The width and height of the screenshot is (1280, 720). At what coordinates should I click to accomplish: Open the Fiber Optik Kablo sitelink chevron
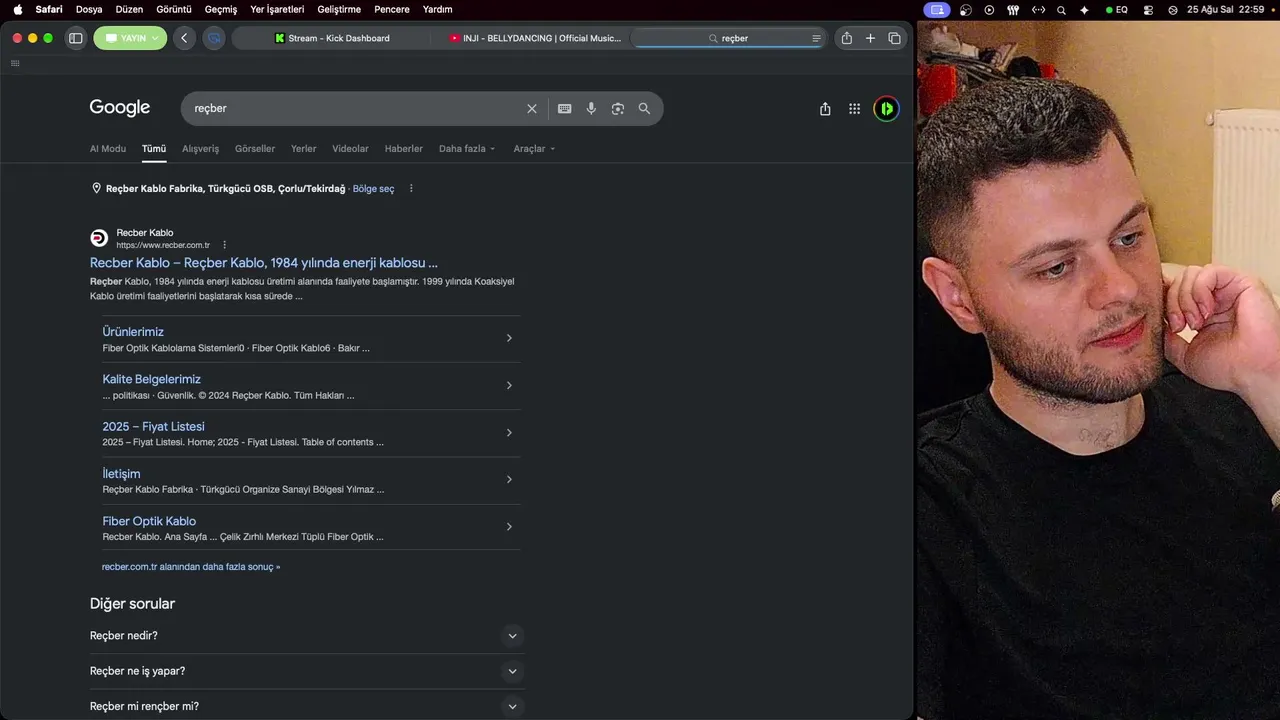coord(509,527)
